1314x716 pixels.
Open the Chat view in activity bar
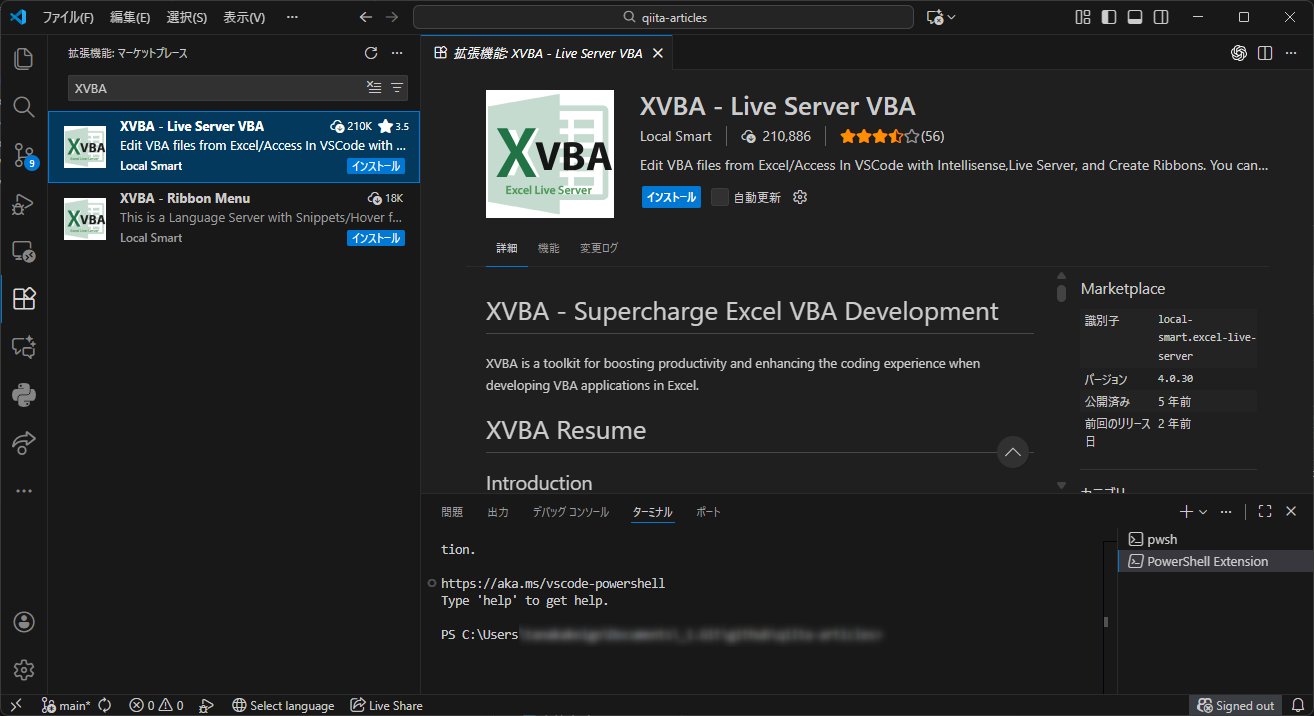(x=23, y=347)
